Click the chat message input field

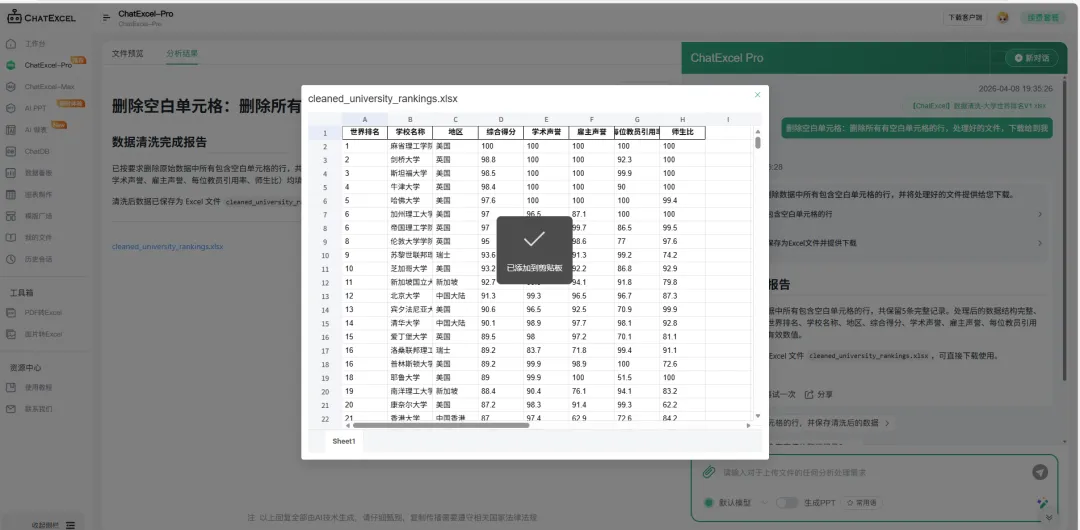871,472
